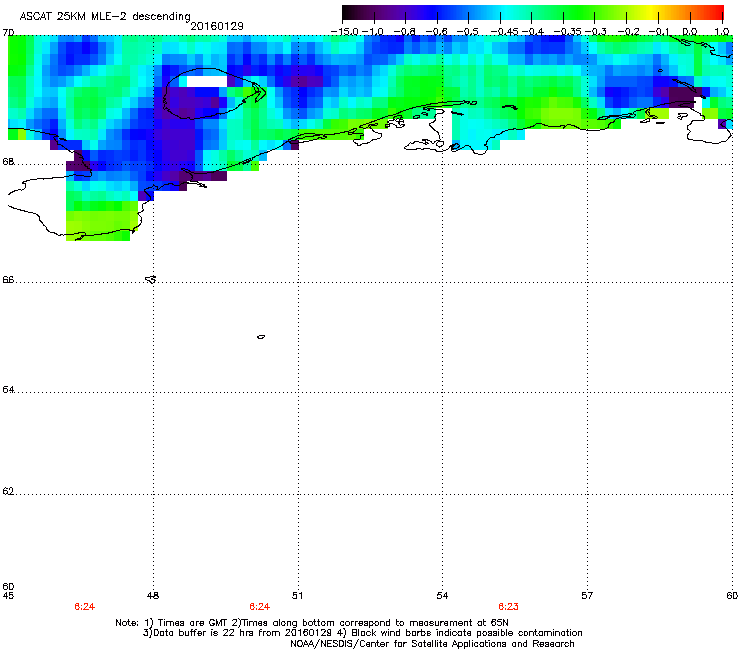This screenshot has height=650, width=740.
Task: Click the "1.0" color scale label
Action: click(722, 32)
